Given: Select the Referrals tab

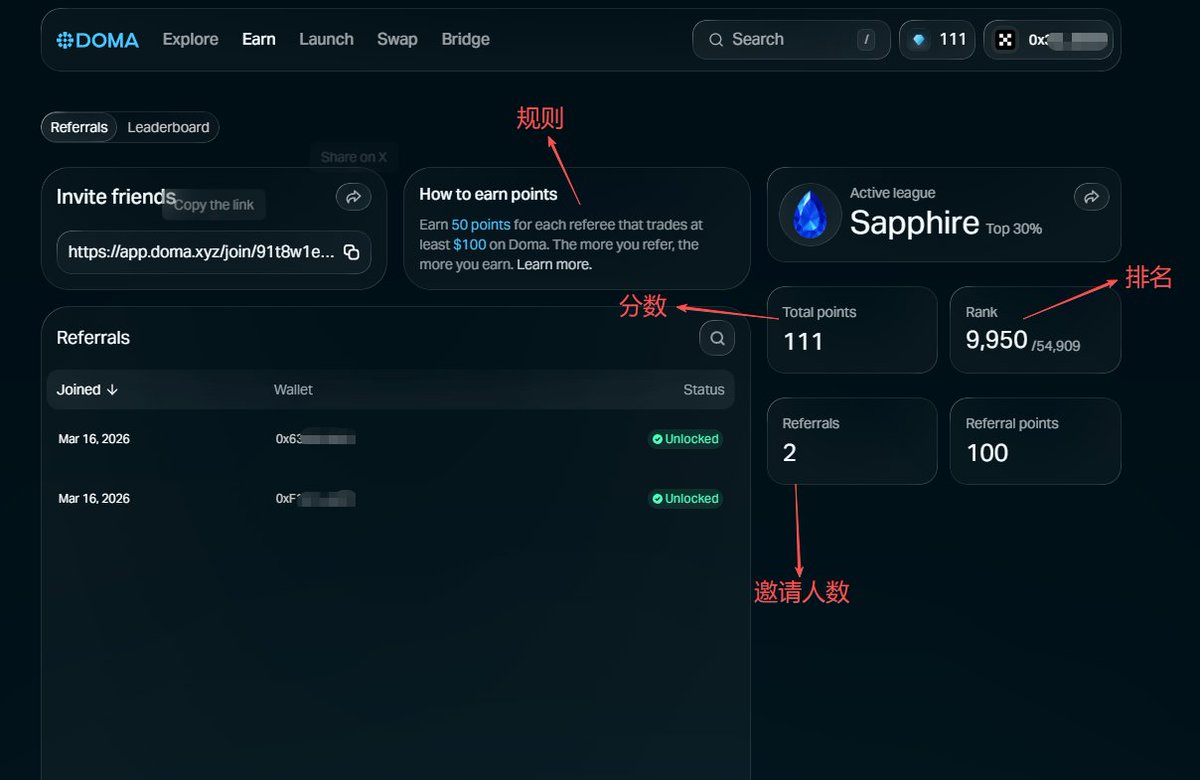Looking at the screenshot, I should click(79, 127).
